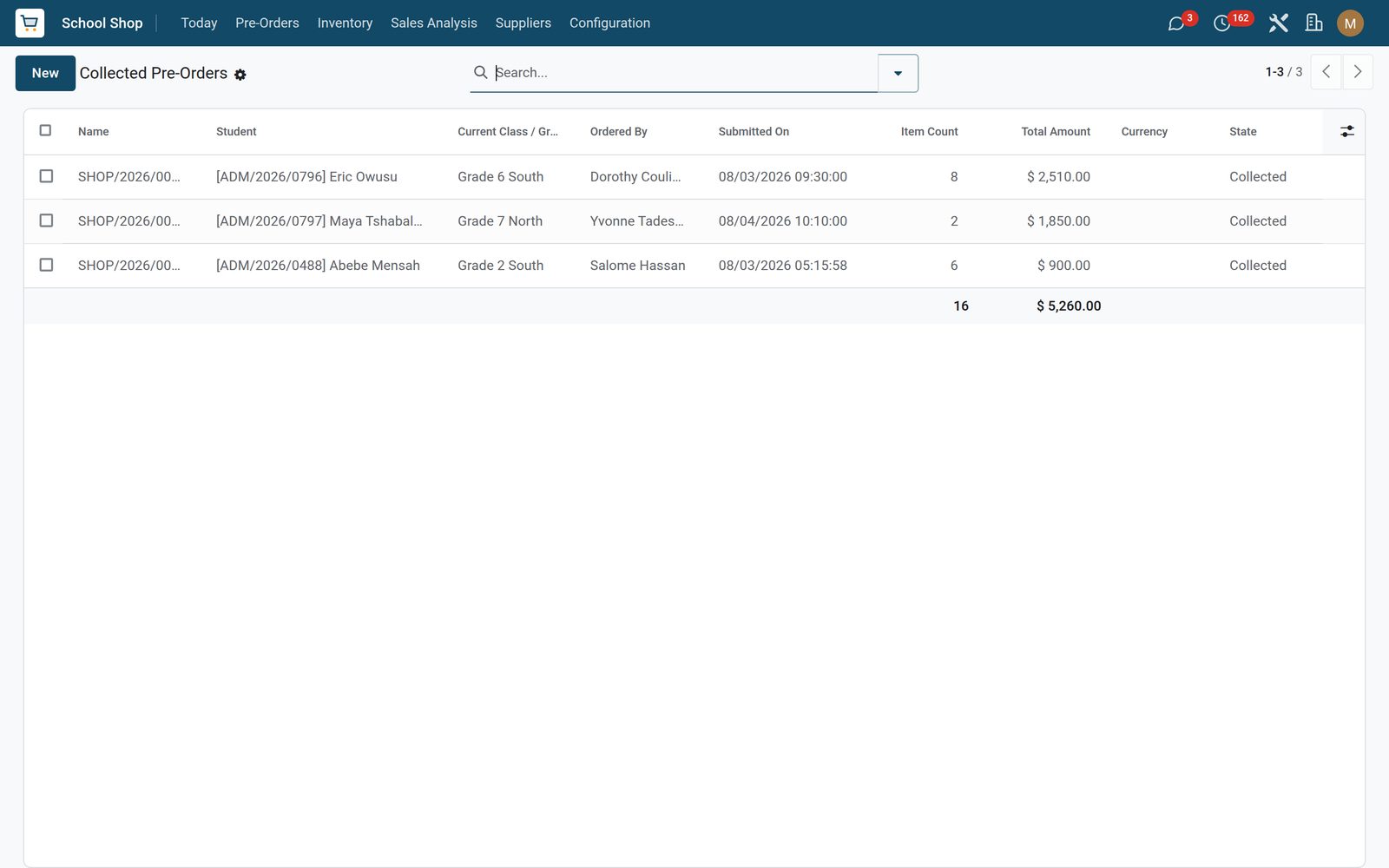This screenshot has width=1389, height=868.
Task: Go to the previous page arrow
Action: pos(1326,72)
